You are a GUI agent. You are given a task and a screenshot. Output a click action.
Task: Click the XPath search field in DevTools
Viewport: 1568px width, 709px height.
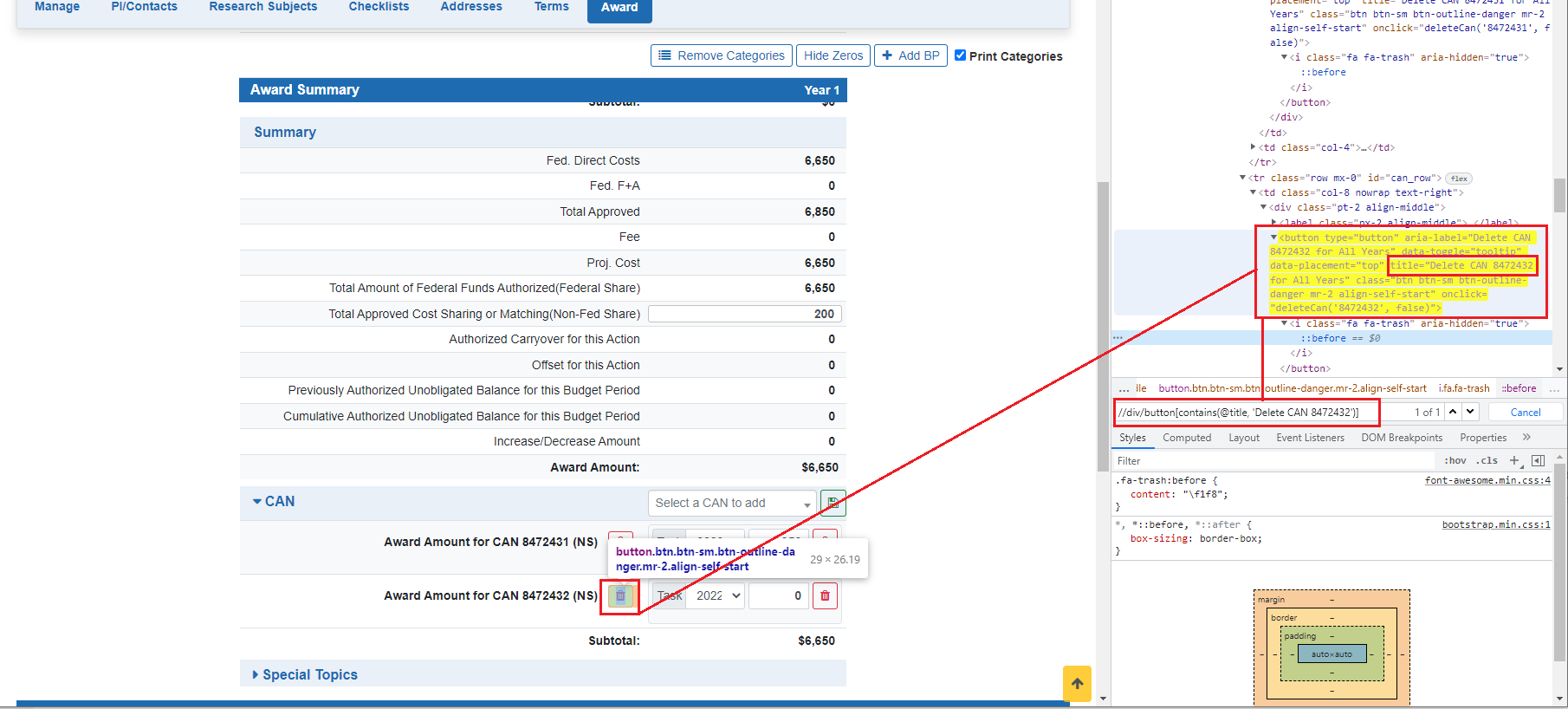1247,413
